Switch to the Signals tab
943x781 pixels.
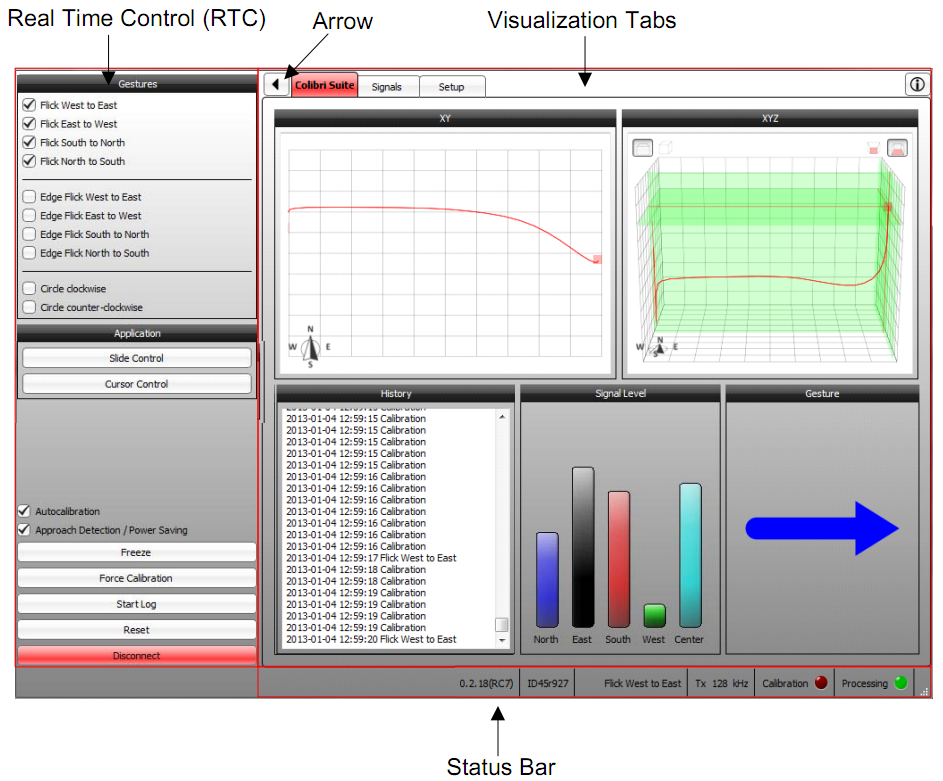(x=387, y=87)
